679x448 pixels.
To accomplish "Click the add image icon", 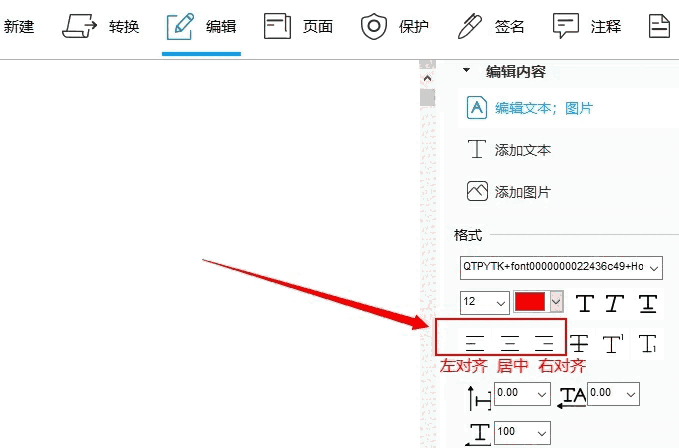I will [x=477, y=191].
